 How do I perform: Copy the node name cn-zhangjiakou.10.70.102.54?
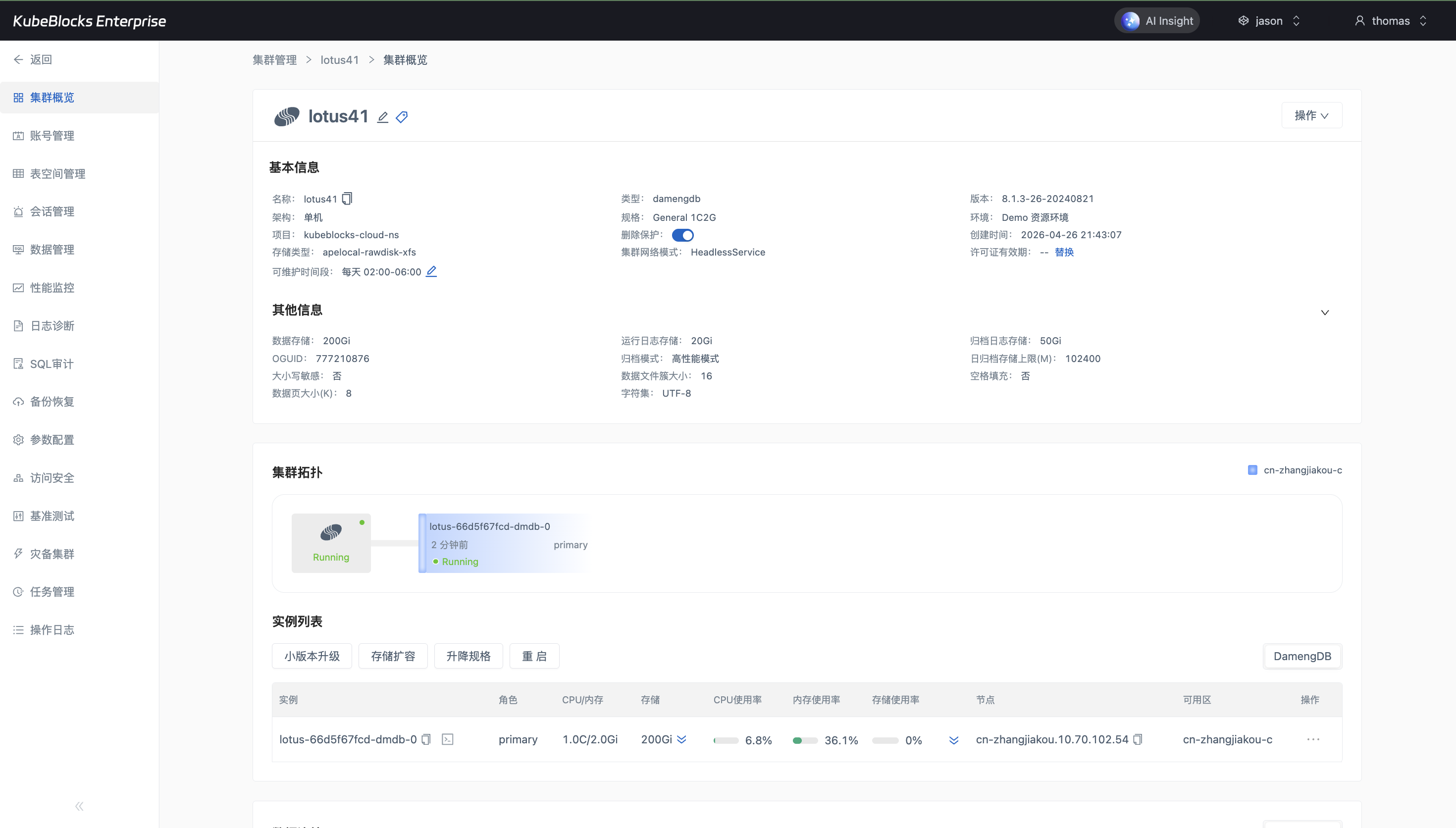pyautogui.click(x=1138, y=739)
